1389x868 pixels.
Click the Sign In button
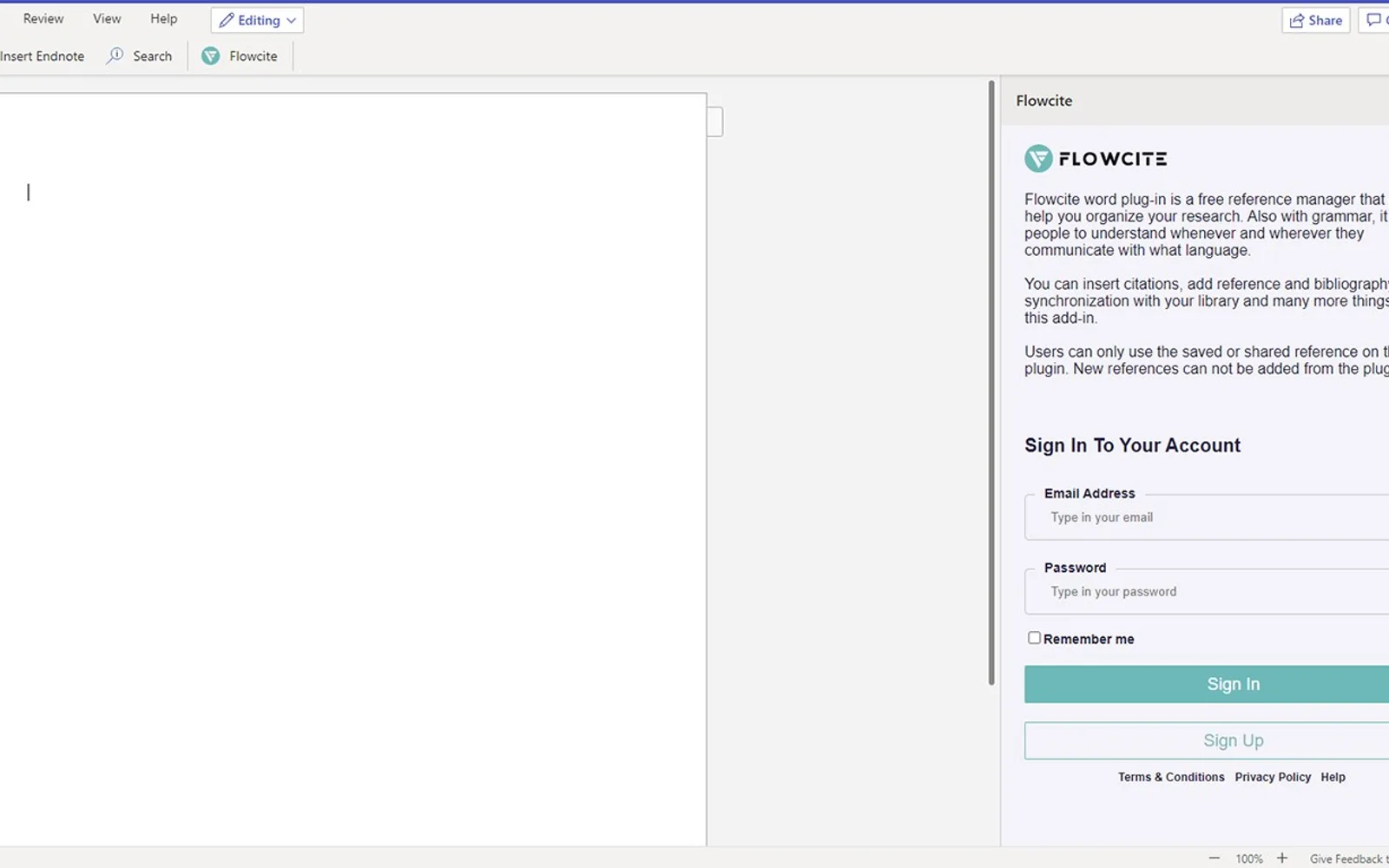click(x=1207, y=684)
